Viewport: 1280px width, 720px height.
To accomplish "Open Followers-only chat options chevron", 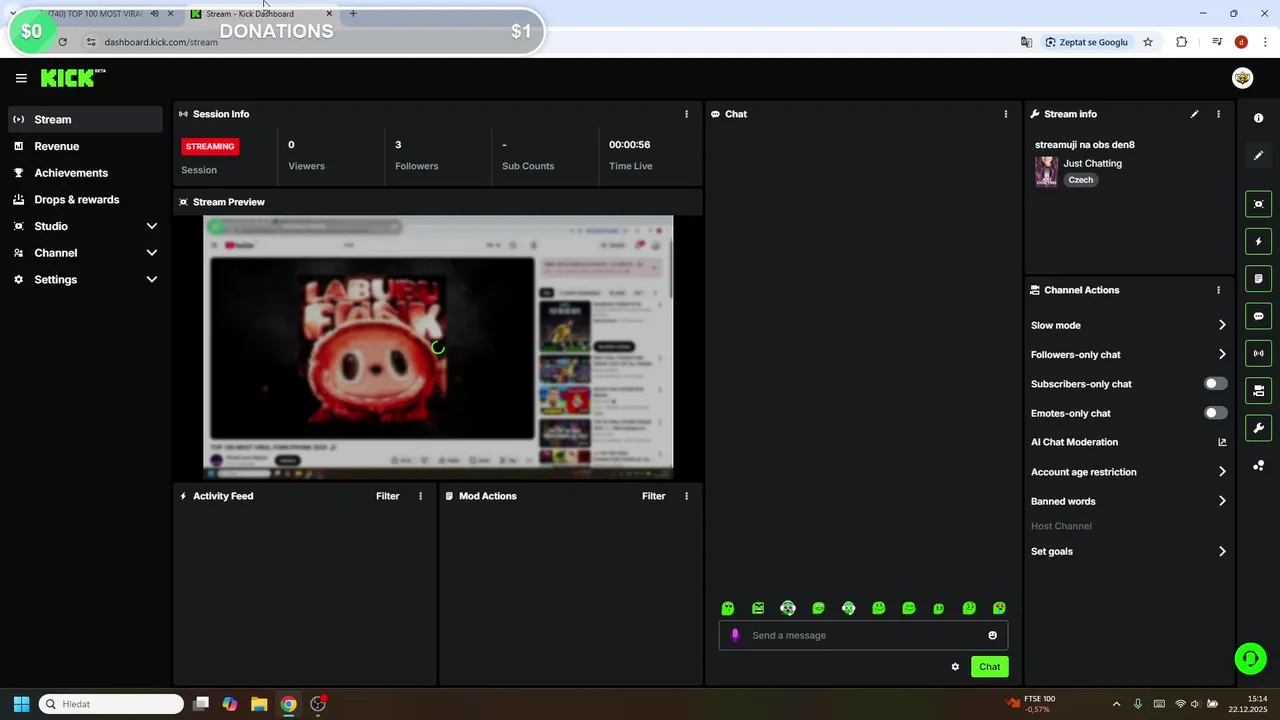I will pyautogui.click(x=1222, y=354).
